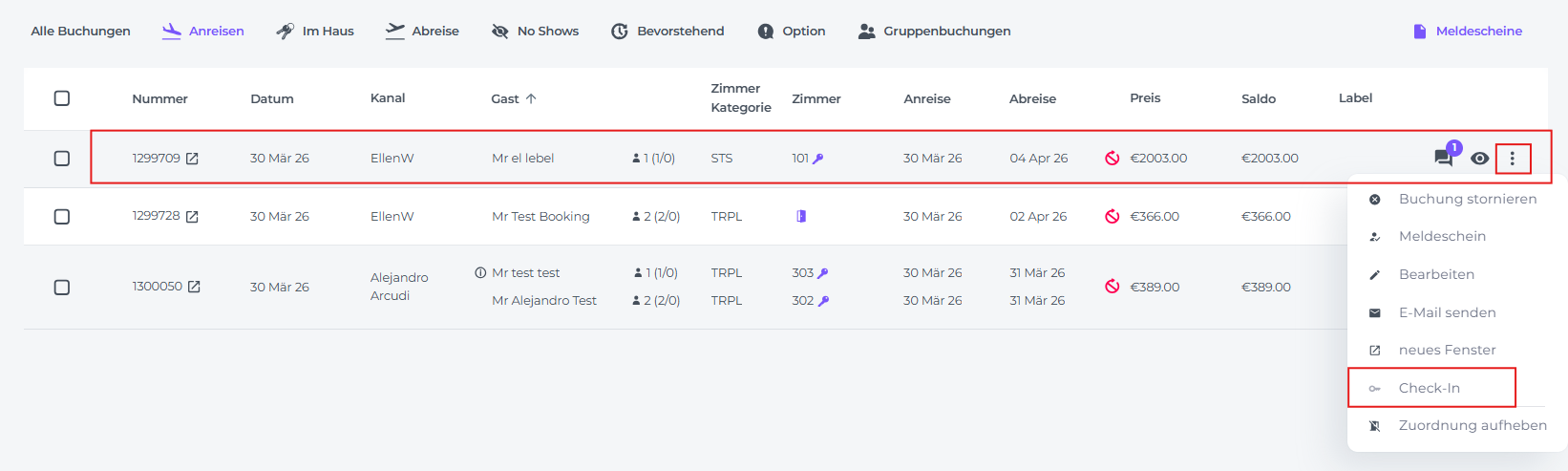Select Buchung stornieren menu entry
The width and height of the screenshot is (1568, 471).
pos(1467,199)
